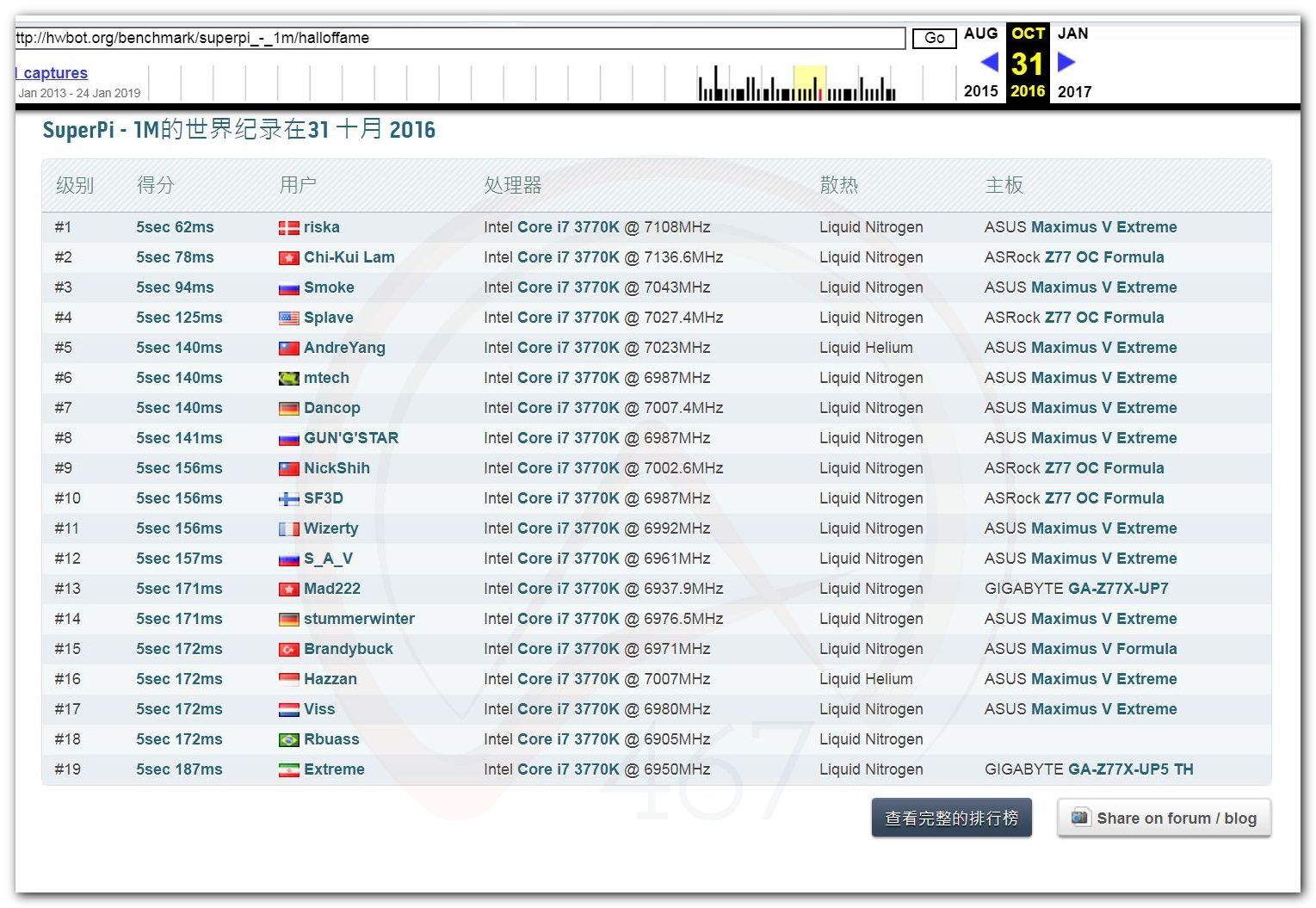Viewport: 1316px width, 908px height.
Task: Click the Finland flag icon beside SF3D
Action: click(288, 499)
